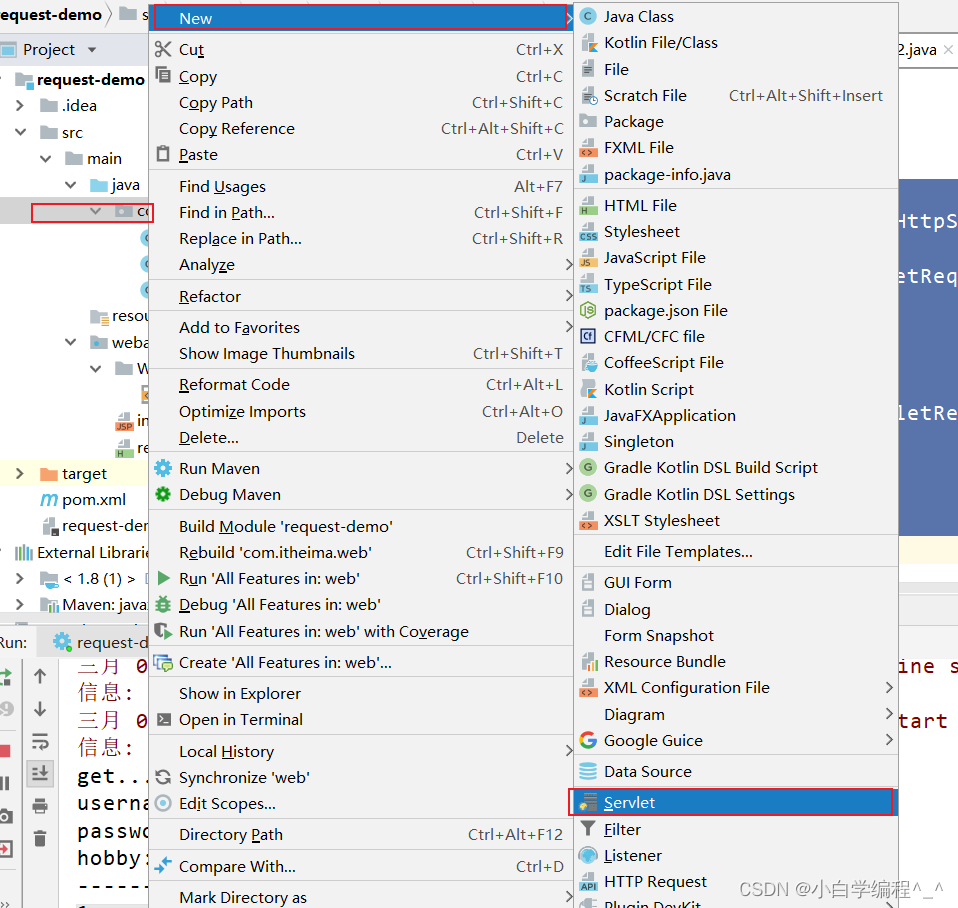Choose Local History menu entry
Image resolution: width=958 pixels, height=908 pixels.
point(360,751)
